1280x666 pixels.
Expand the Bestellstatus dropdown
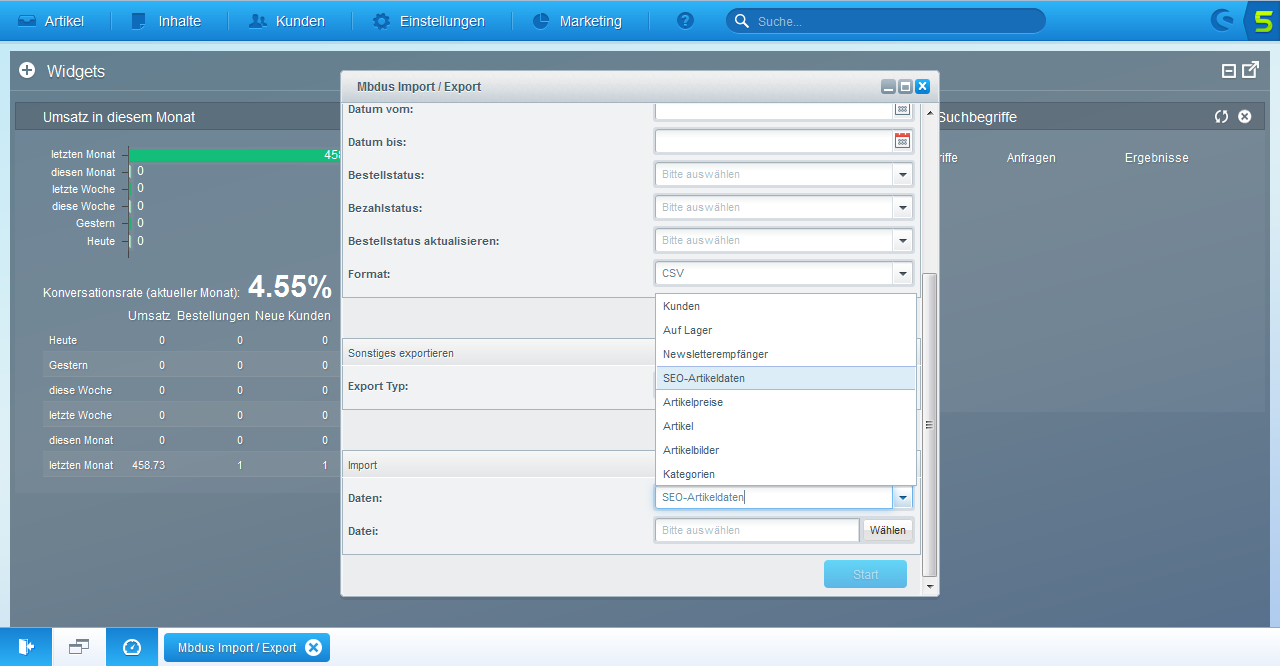point(902,175)
